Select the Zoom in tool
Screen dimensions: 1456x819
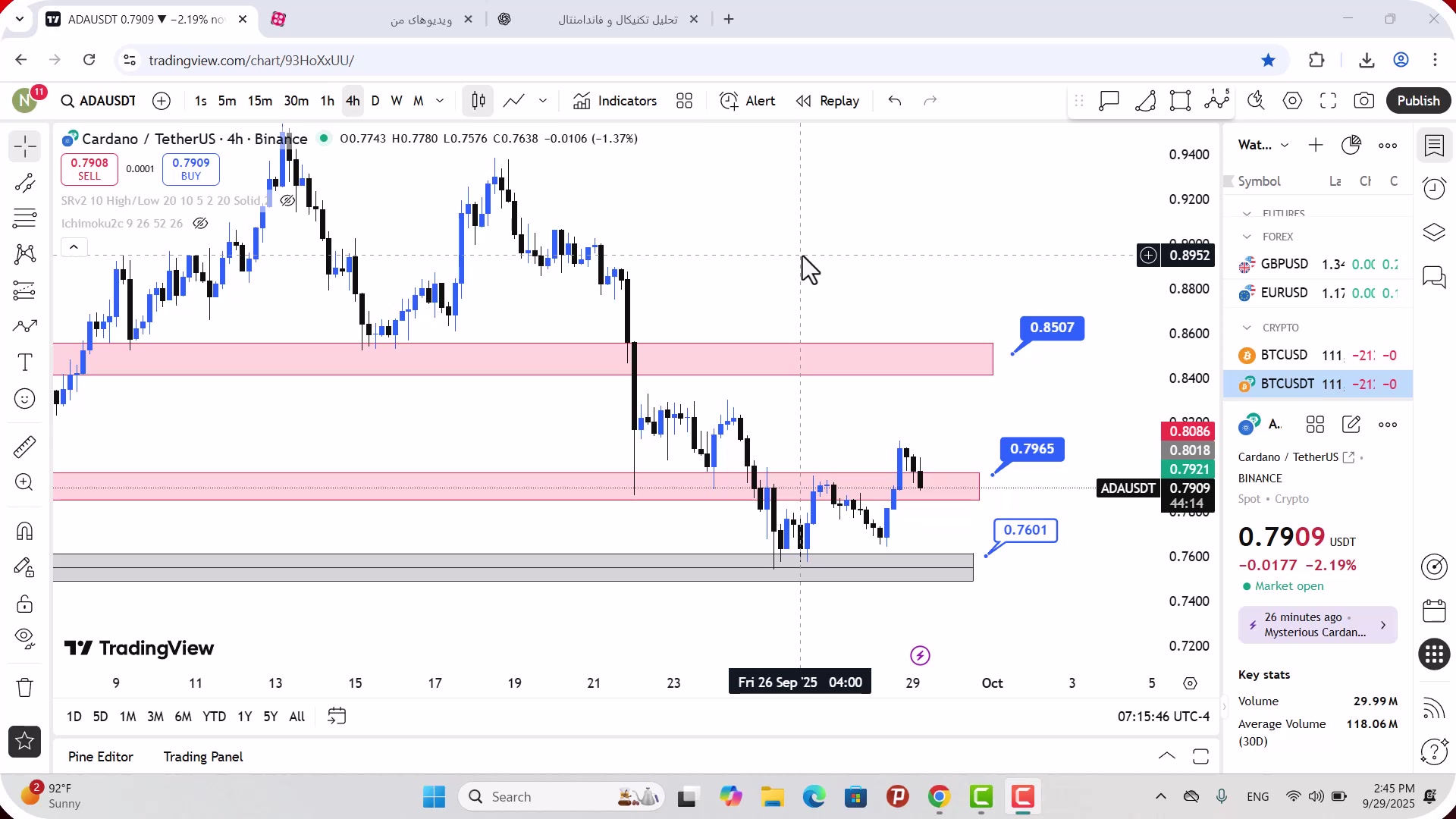click(x=25, y=482)
